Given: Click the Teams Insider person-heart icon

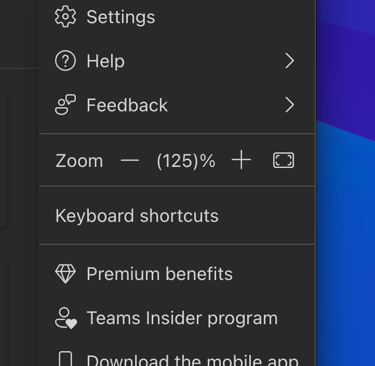Looking at the screenshot, I should [x=66, y=318].
